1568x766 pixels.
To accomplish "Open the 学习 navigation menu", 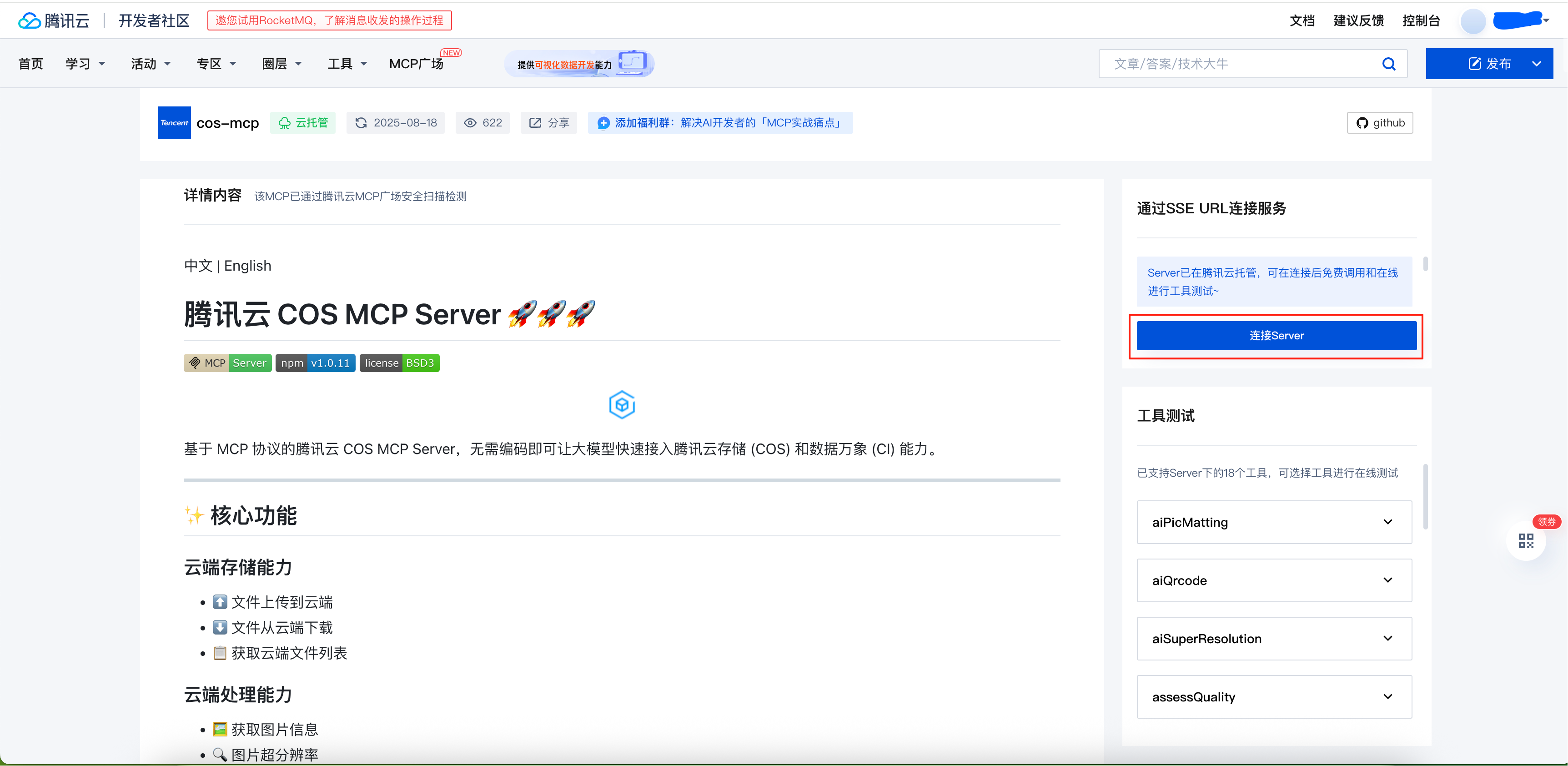I will pyautogui.click(x=85, y=64).
